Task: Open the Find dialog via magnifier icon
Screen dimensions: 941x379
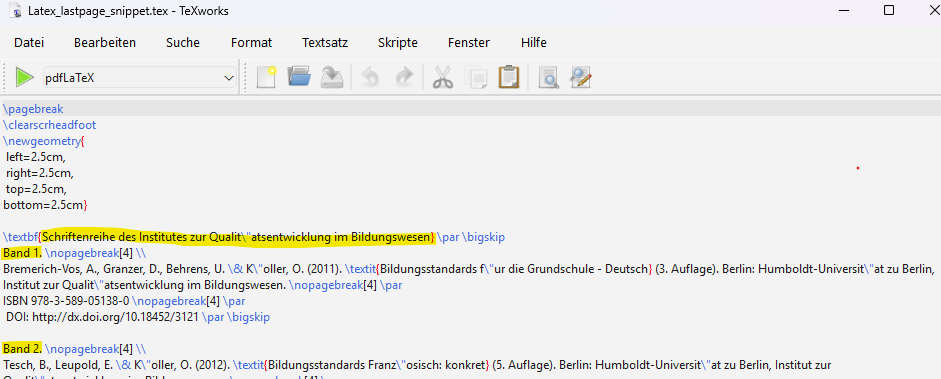Action: (549, 77)
